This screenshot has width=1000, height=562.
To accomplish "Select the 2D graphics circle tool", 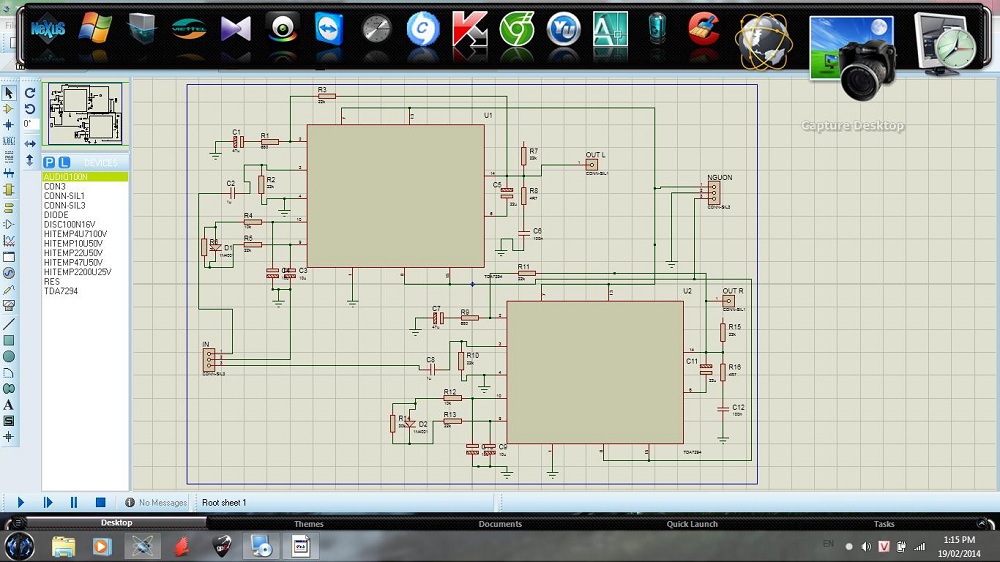I will [9, 356].
